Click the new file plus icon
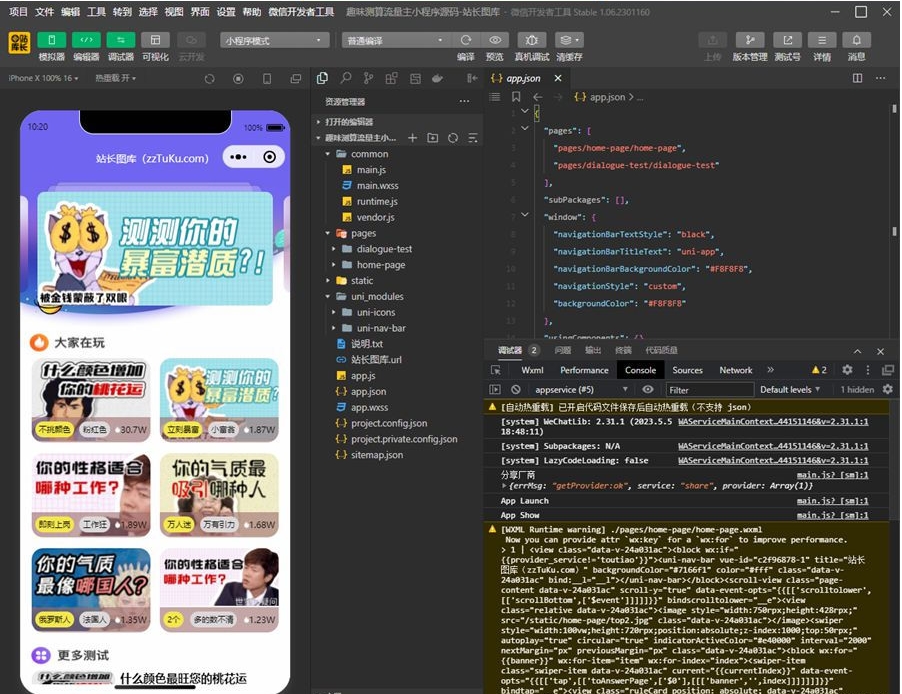 (412, 138)
